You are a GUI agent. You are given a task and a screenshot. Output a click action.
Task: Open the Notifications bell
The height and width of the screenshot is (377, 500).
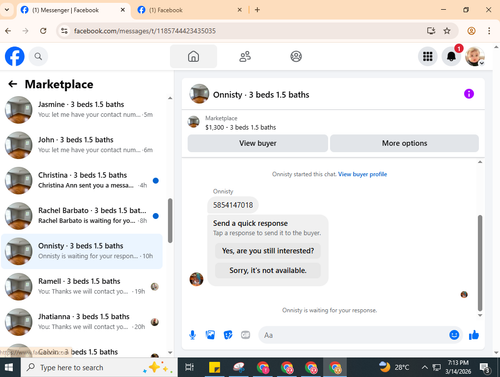pyautogui.click(x=451, y=56)
